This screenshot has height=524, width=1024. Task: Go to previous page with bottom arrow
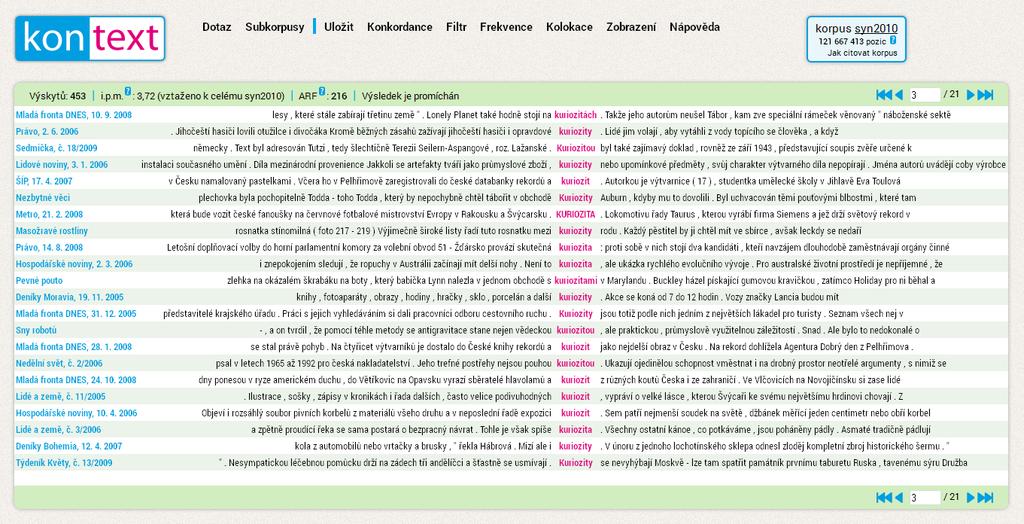pyautogui.click(x=899, y=498)
